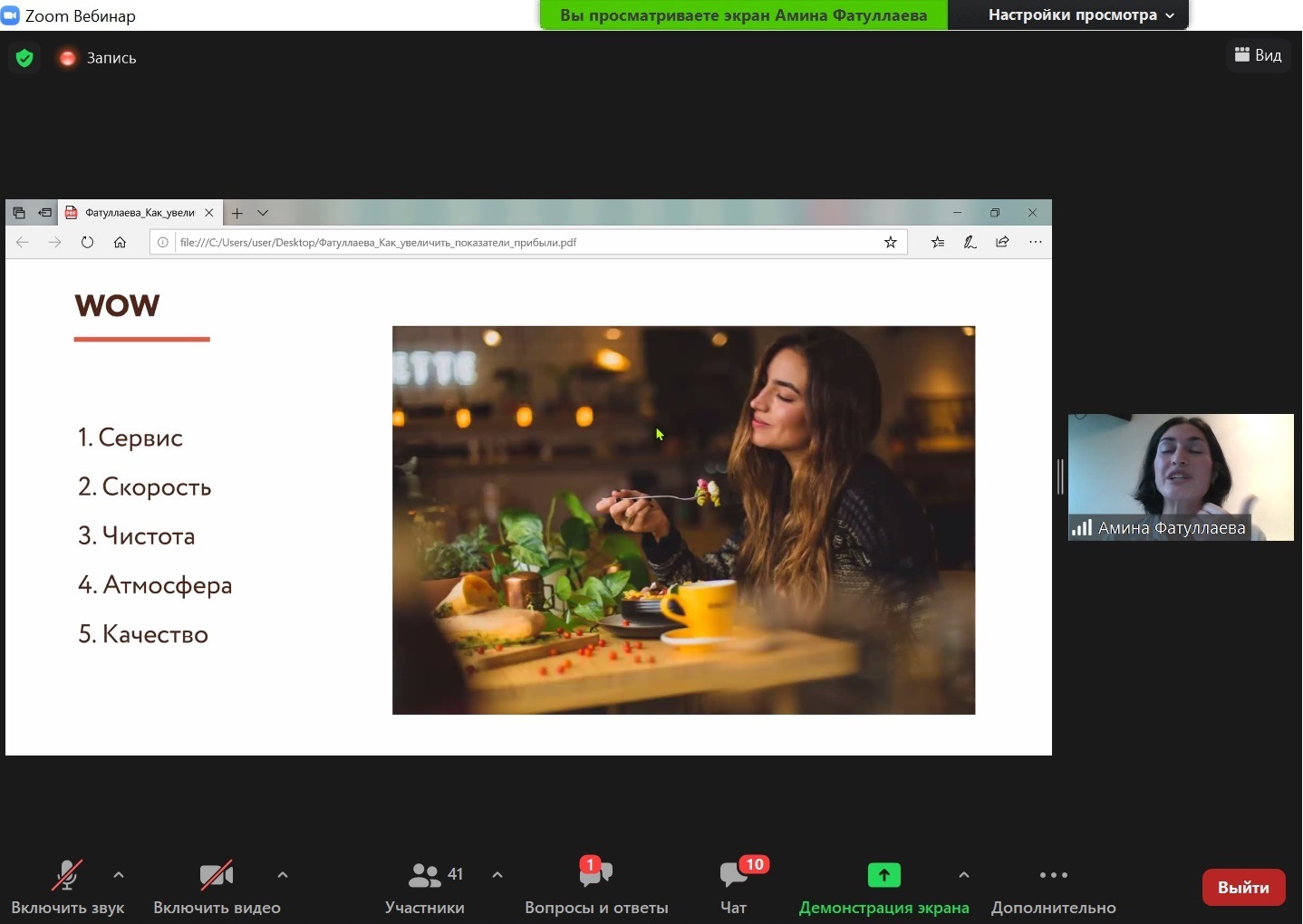The image size is (1303, 924).
Task: Click the red Выйти leave button
Action: coord(1243,888)
